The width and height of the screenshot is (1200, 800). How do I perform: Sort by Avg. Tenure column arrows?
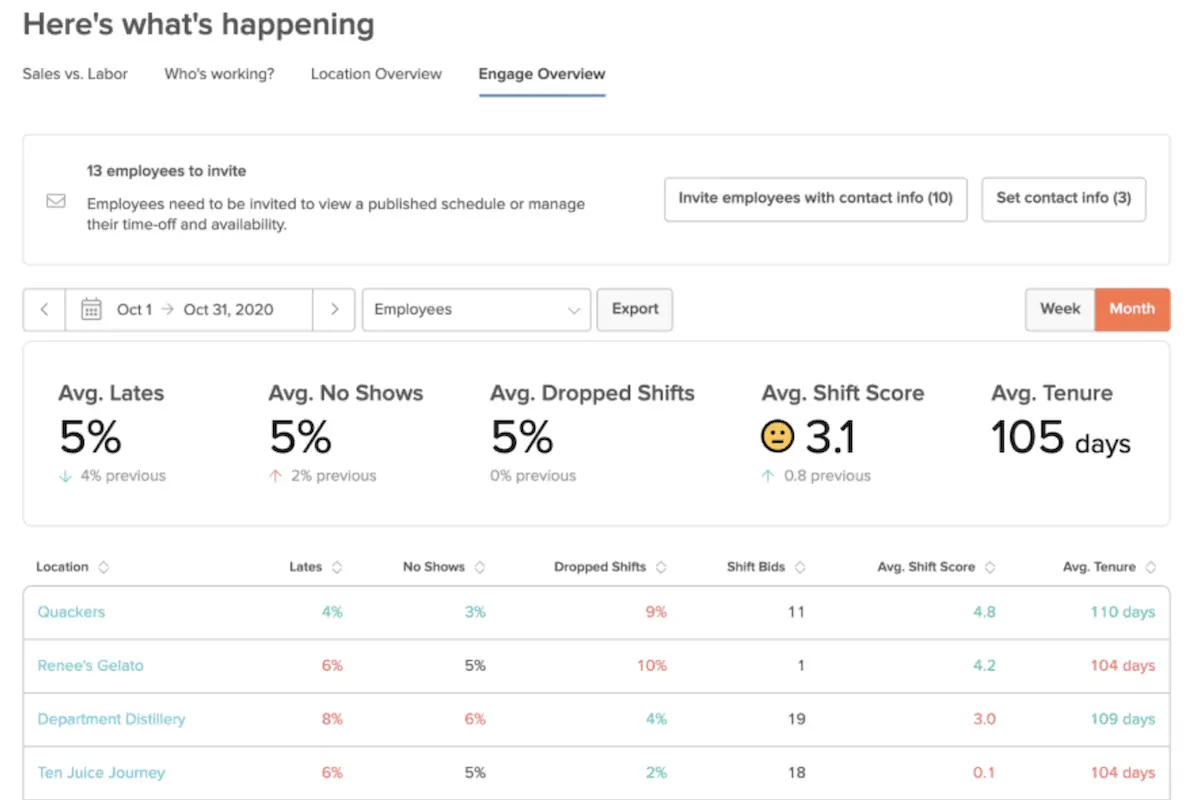[1151, 567]
